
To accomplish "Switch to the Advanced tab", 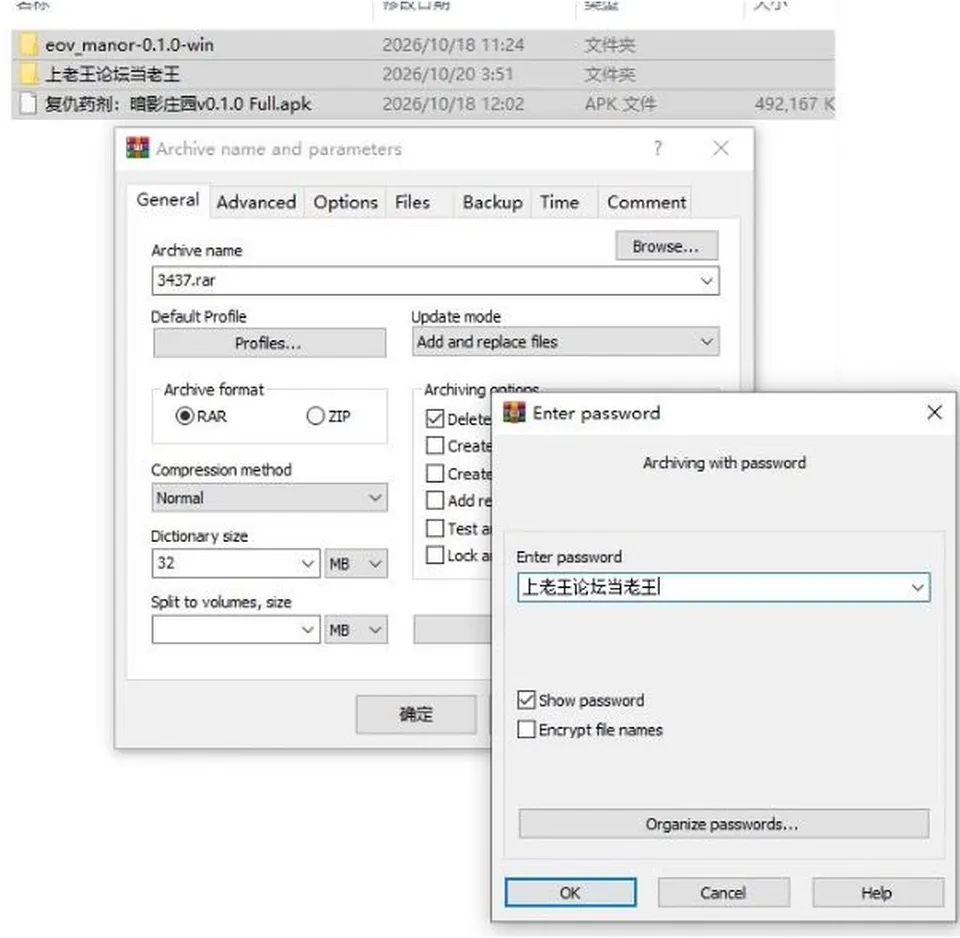I will pyautogui.click(x=256, y=202).
